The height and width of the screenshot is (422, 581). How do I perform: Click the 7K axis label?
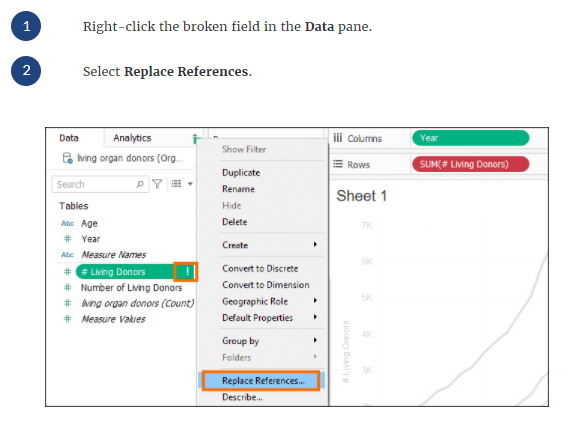click(367, 226)
